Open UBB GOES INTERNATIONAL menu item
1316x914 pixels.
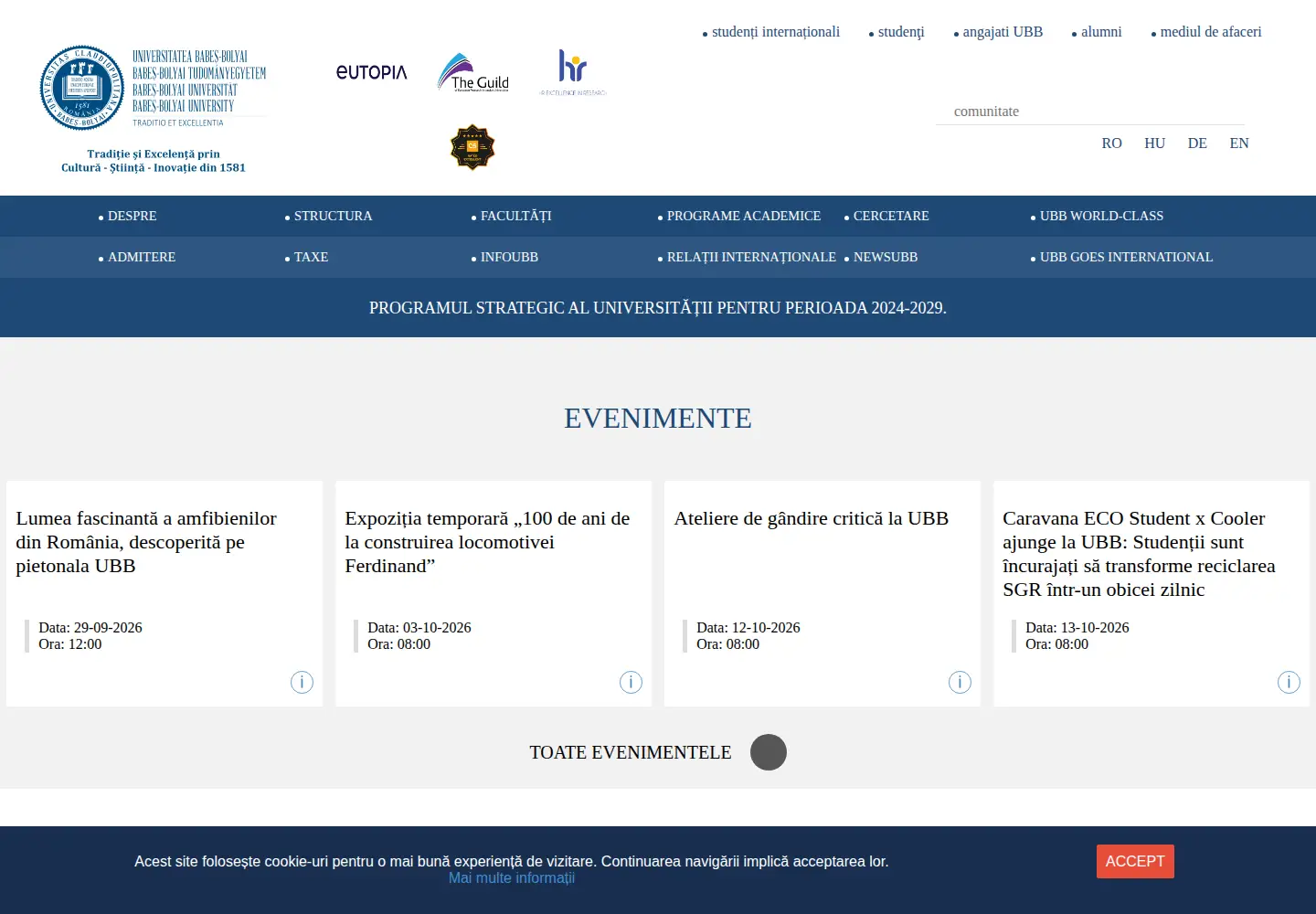pos(1126,257)
